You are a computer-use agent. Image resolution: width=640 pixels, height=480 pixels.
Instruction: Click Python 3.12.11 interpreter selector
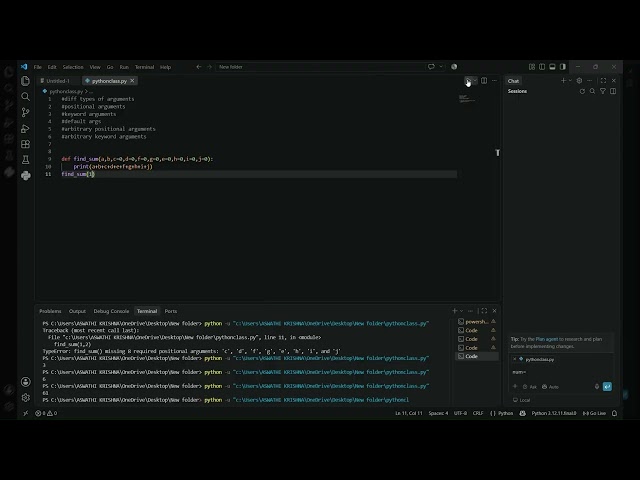[x=554, y=413]
